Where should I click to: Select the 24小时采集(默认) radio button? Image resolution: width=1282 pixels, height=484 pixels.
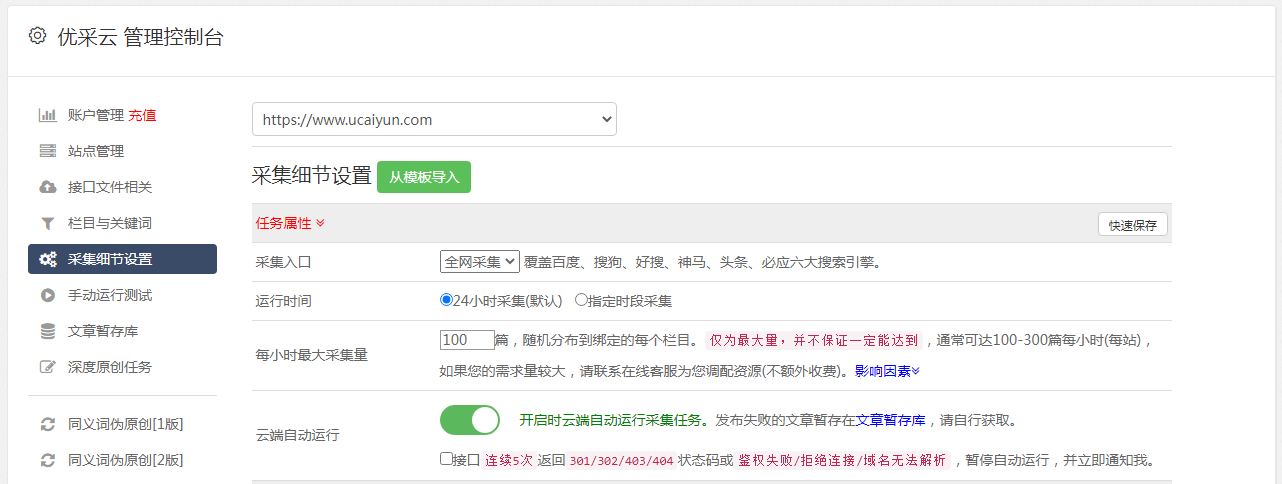tap(447, 300)
